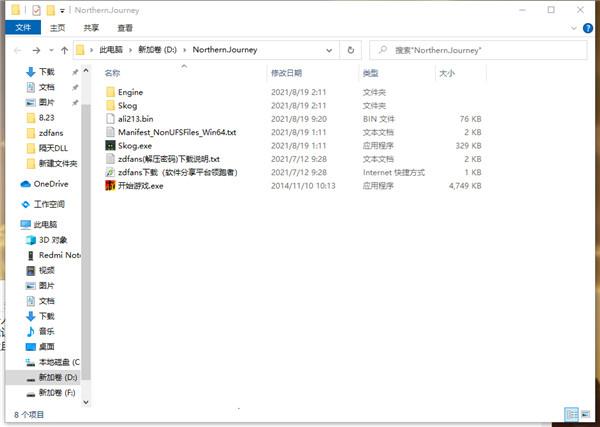Click the file name 开始游戏.exe

click(x=140, y=186)
